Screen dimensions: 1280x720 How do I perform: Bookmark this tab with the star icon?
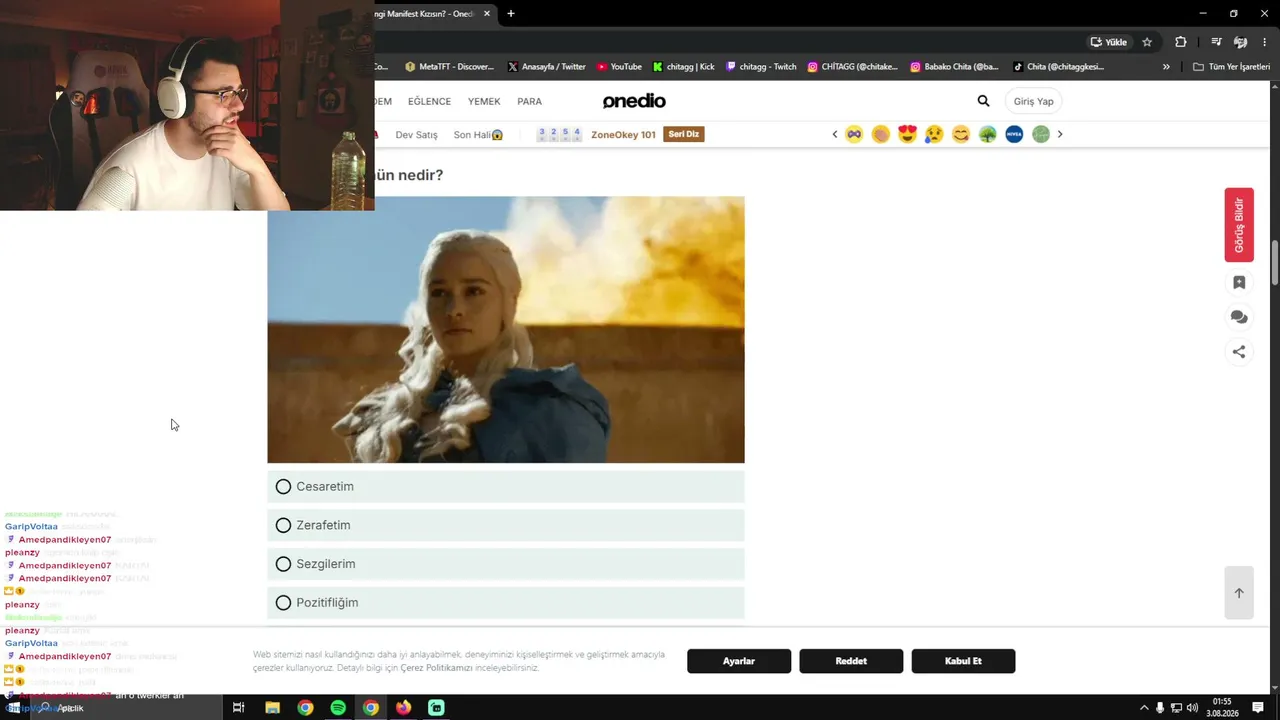click(1147, 42)
